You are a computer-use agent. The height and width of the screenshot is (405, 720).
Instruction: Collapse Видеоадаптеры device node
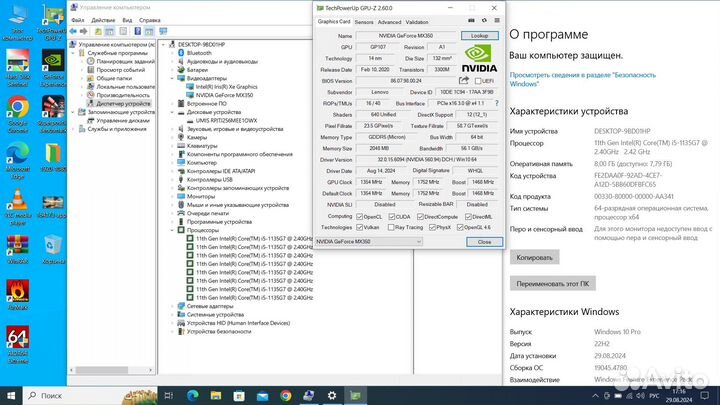pyautogui.click(x=173, y=79)
